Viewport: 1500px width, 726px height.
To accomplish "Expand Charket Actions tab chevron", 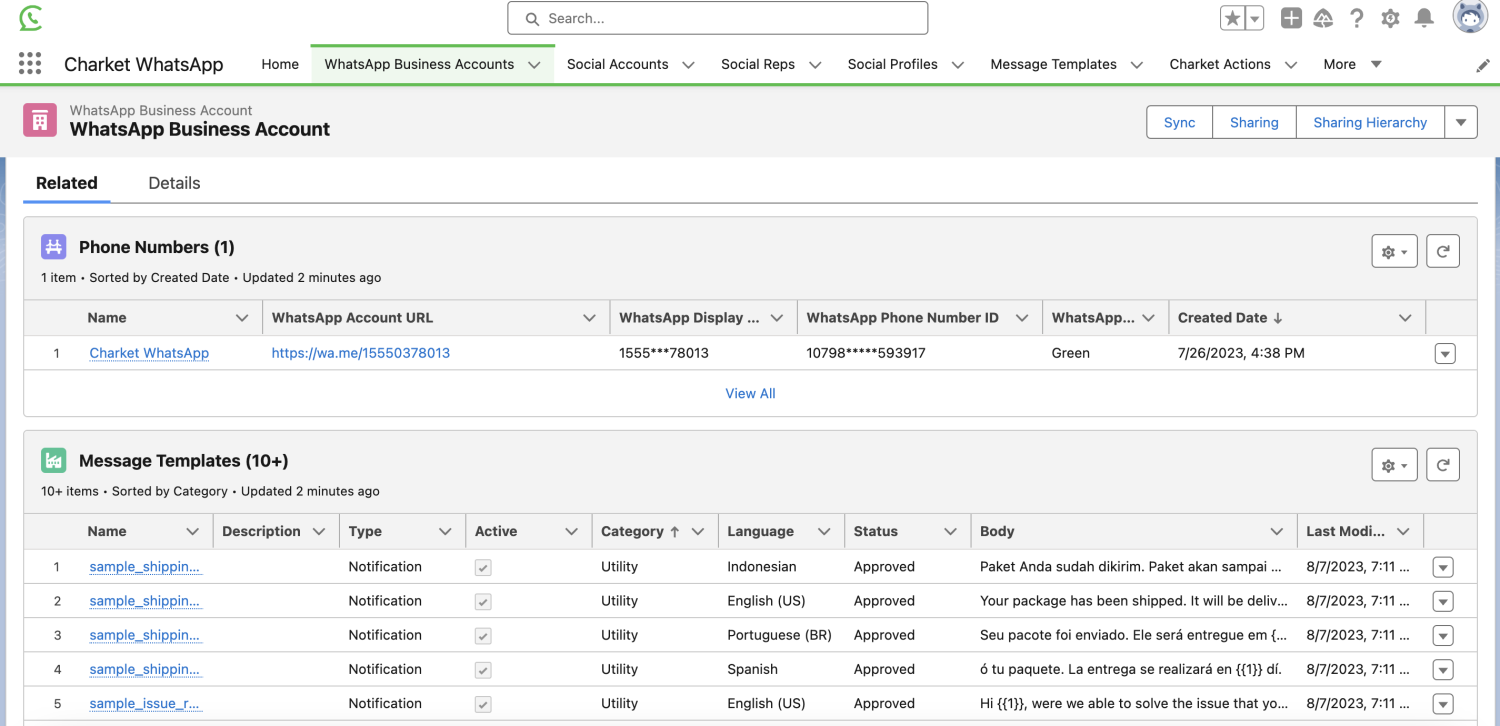I will pyautogui.click(x=1290, y=65).
